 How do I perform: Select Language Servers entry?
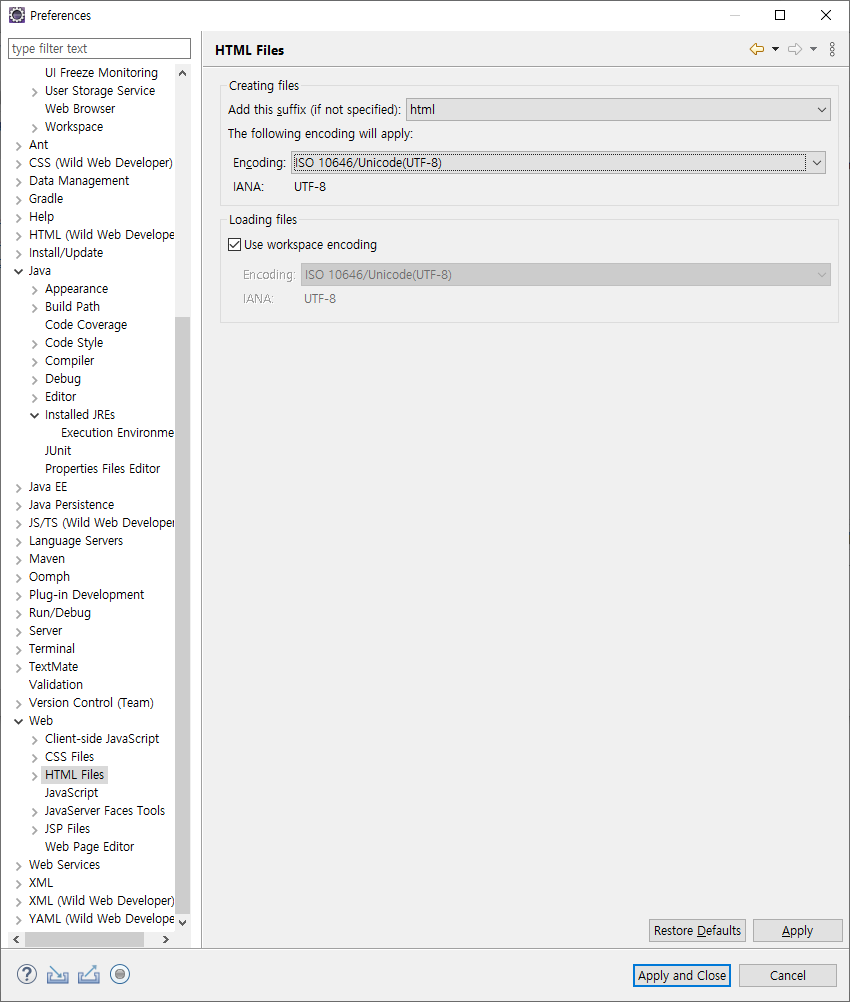point(75,541)
